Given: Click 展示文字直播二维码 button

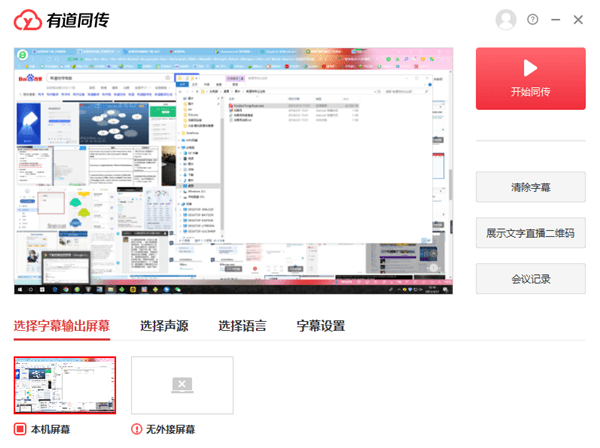Looking at the screenshot, I should (531, 233).
